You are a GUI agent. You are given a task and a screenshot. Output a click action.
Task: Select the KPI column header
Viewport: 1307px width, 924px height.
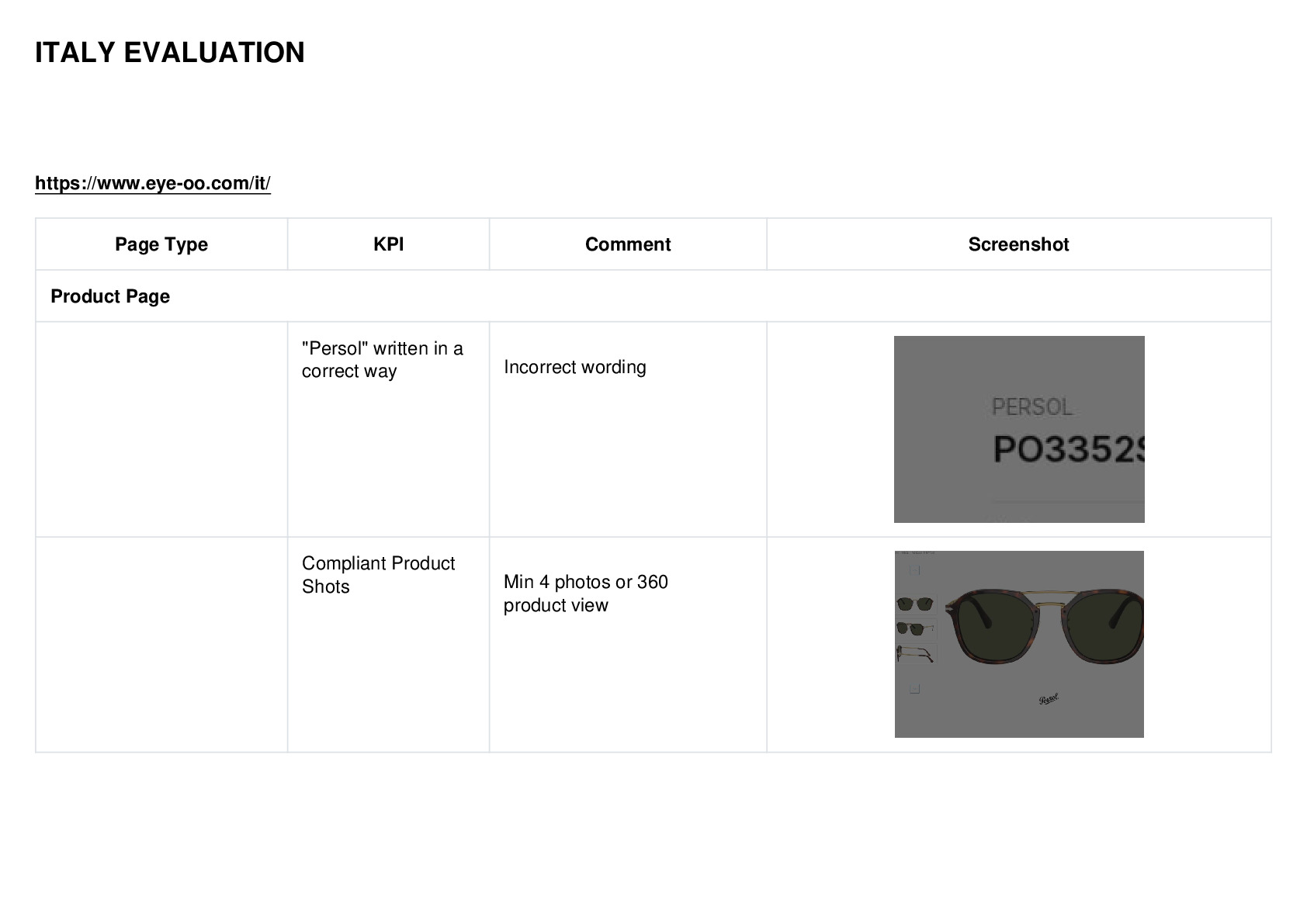pyautogui.click(x=388, y=244)
